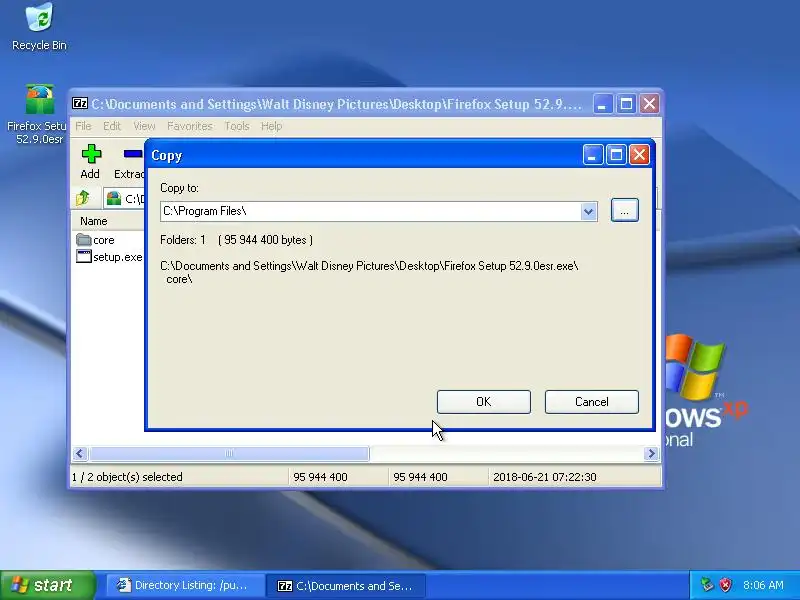The image size is (800, 600).
Task: Open the Recycle Bin desktop icon
Action: pos(39,27)
